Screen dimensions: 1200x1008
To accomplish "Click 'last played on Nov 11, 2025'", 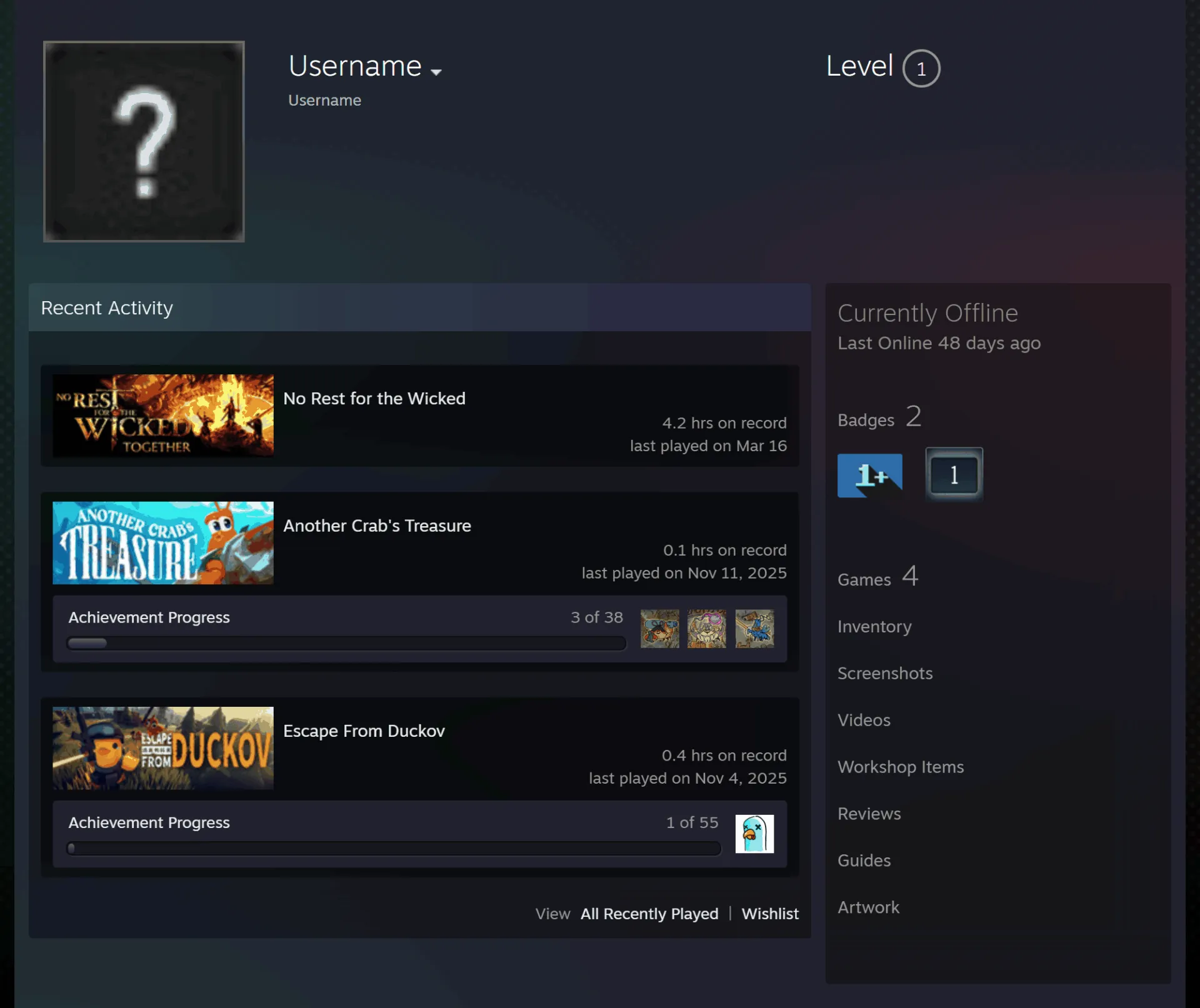I will point(684,573).
